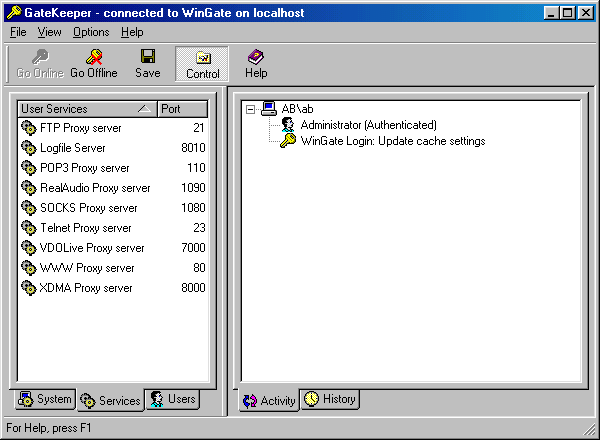Collapse the AB\ab tree node

tap(250, 110)
